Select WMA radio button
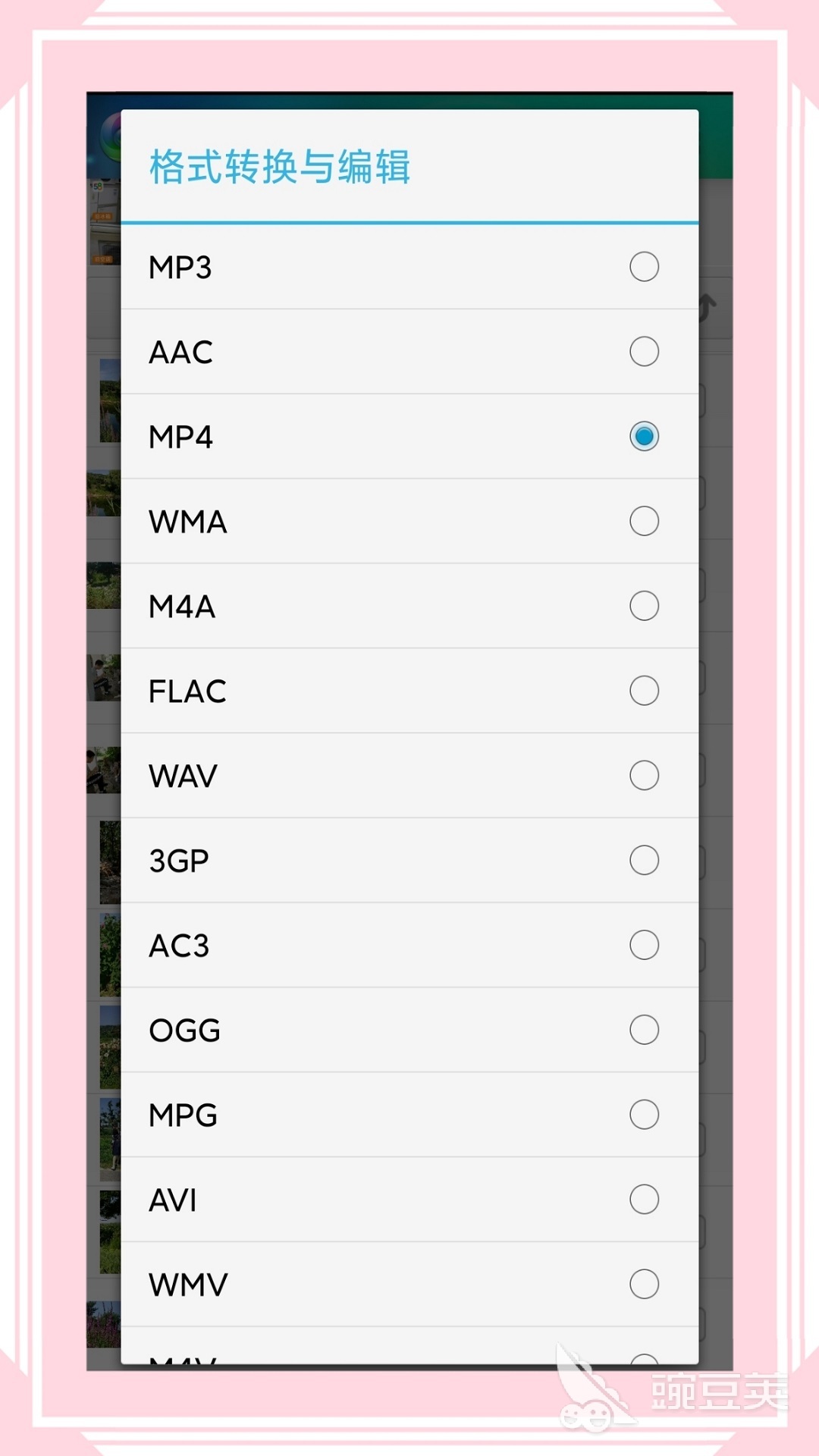 pyautogui.click(x=644, y=522)
